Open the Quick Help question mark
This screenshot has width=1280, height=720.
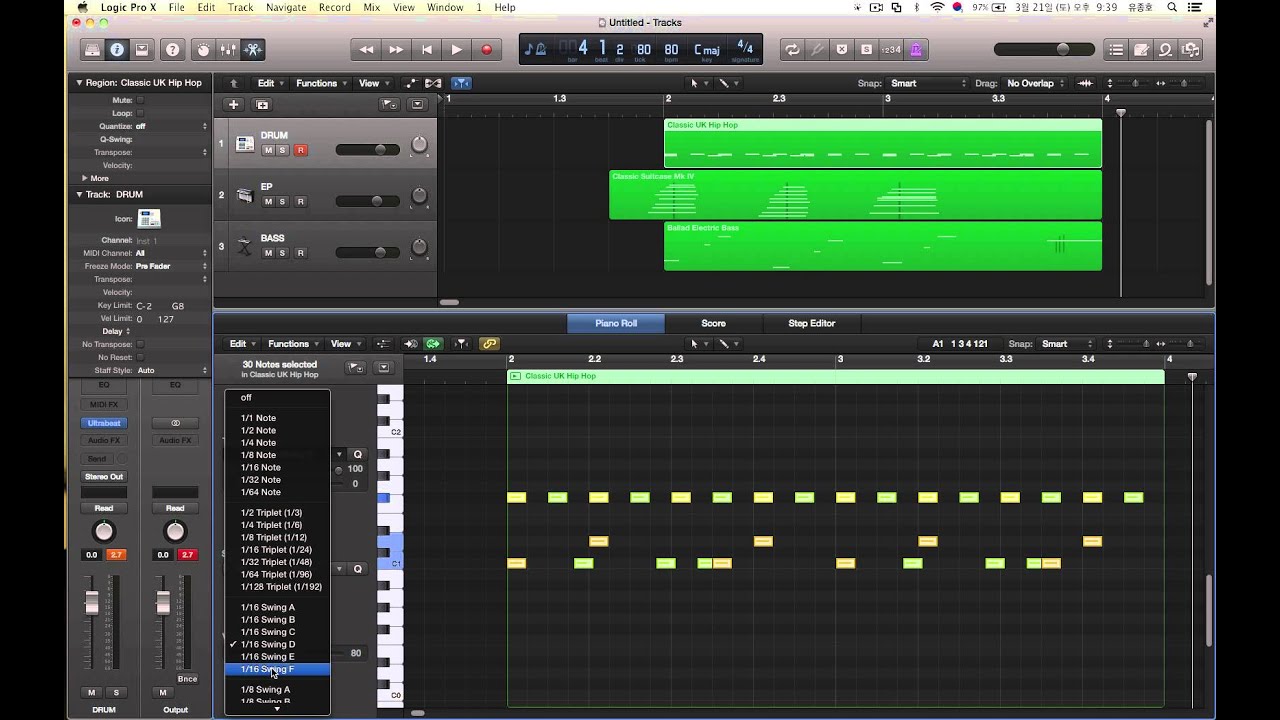[173, 49]
